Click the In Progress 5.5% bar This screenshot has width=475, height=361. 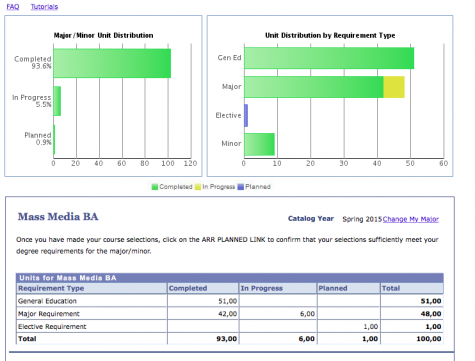tap(57, 101)
